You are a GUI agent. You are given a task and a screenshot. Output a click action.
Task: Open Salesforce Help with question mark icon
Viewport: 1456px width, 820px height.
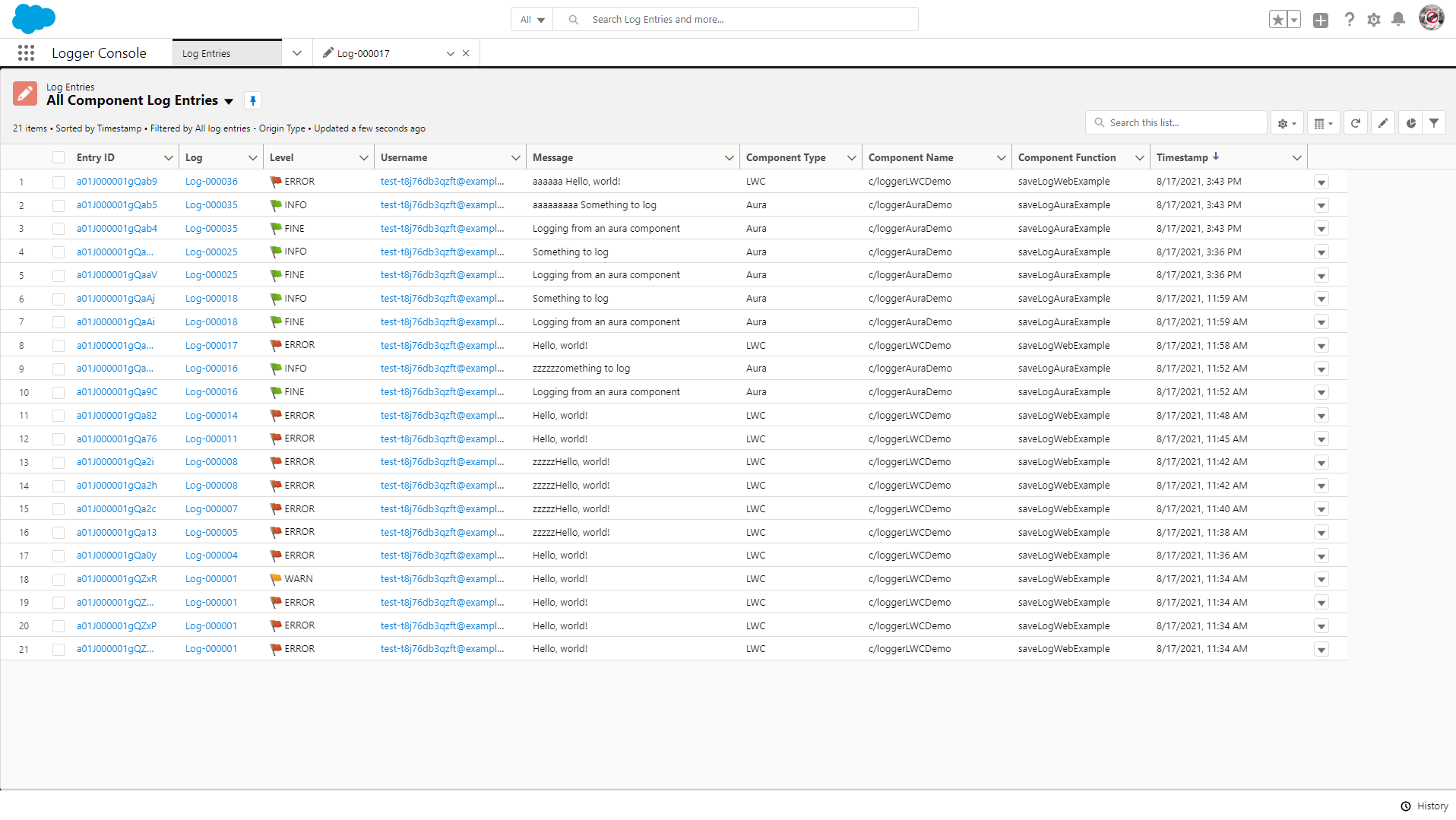[1350, 19]
